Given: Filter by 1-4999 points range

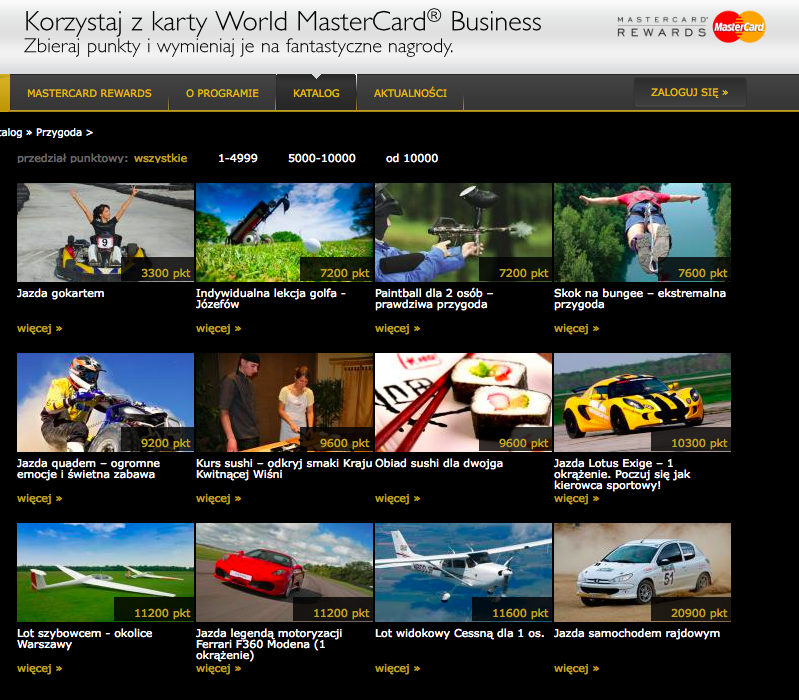Looking at the screenshot, I should [238, 158].
